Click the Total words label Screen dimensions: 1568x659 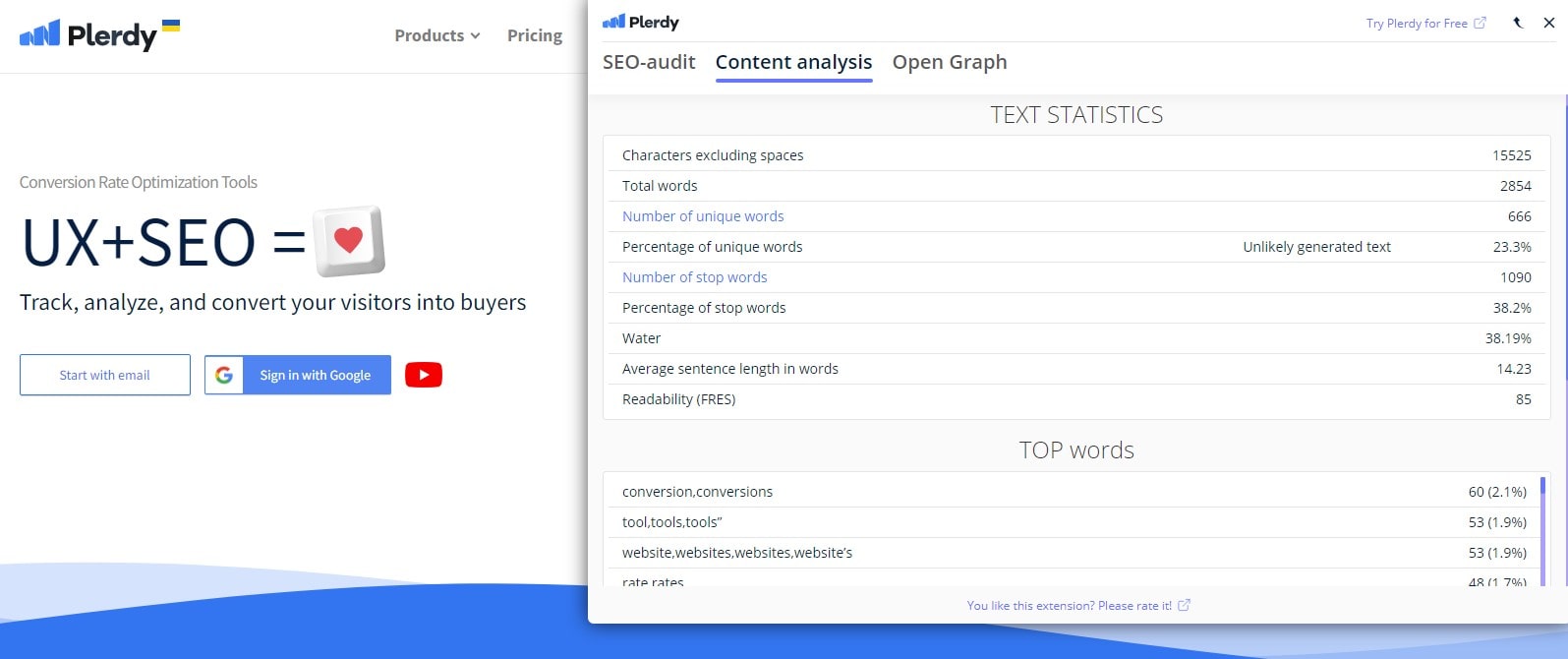(660, 186)
